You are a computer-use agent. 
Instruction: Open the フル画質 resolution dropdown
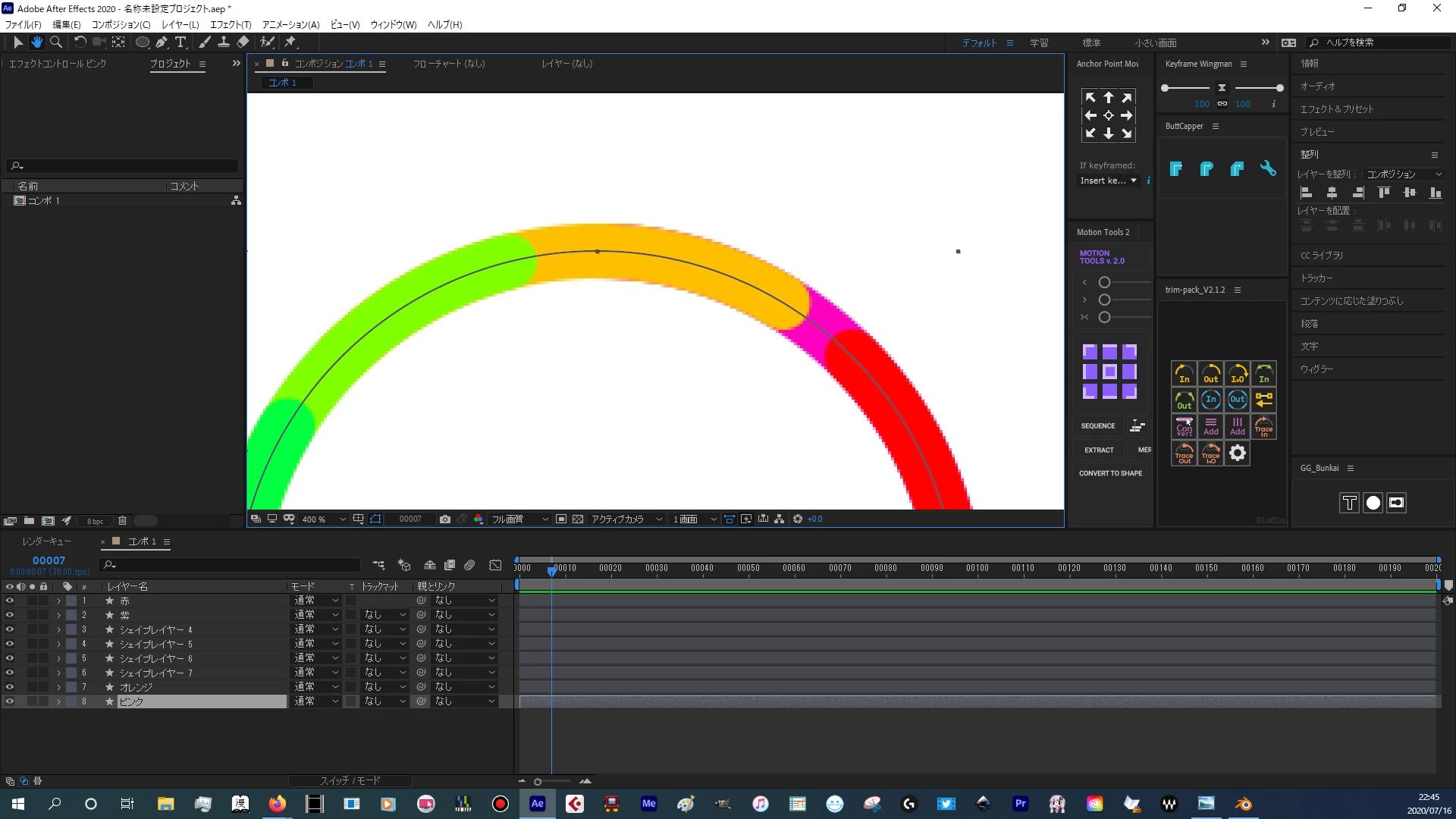pos(519,519)
